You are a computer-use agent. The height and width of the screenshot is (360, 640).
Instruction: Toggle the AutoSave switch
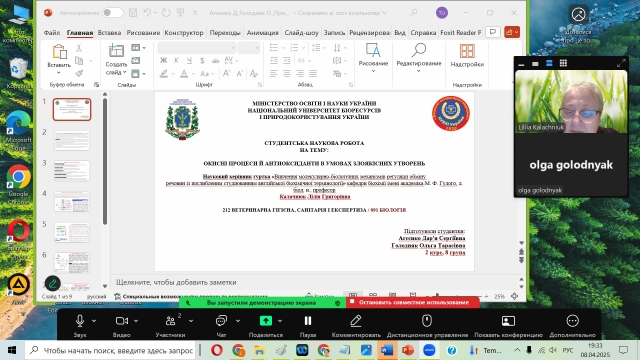pyautogui.click(x=113, y=13)
